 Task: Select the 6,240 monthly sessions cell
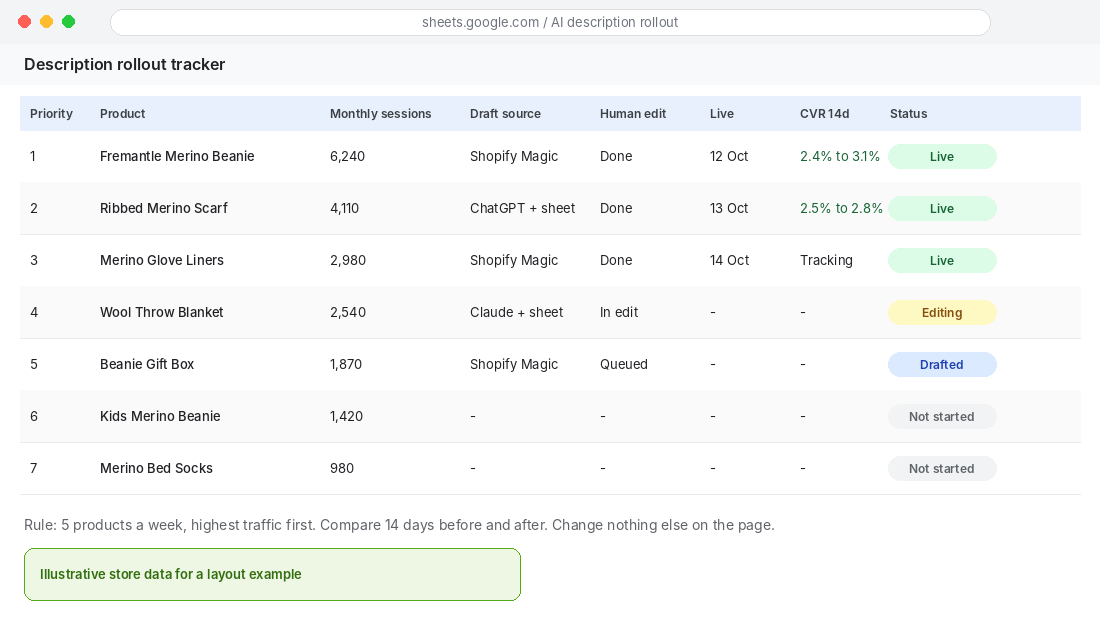tap(347, 156)
